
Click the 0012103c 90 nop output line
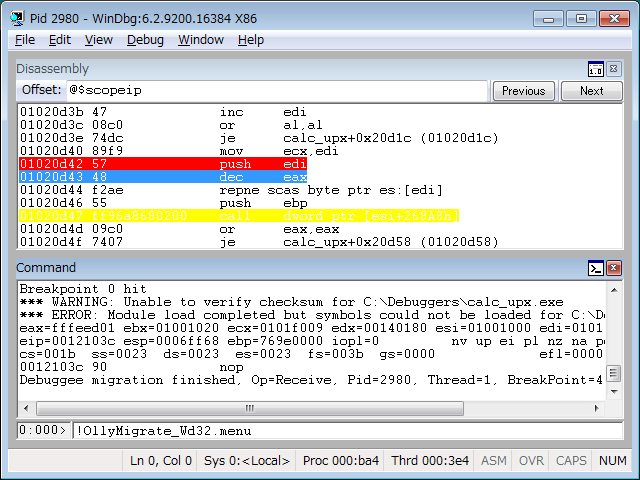(131, 367)
